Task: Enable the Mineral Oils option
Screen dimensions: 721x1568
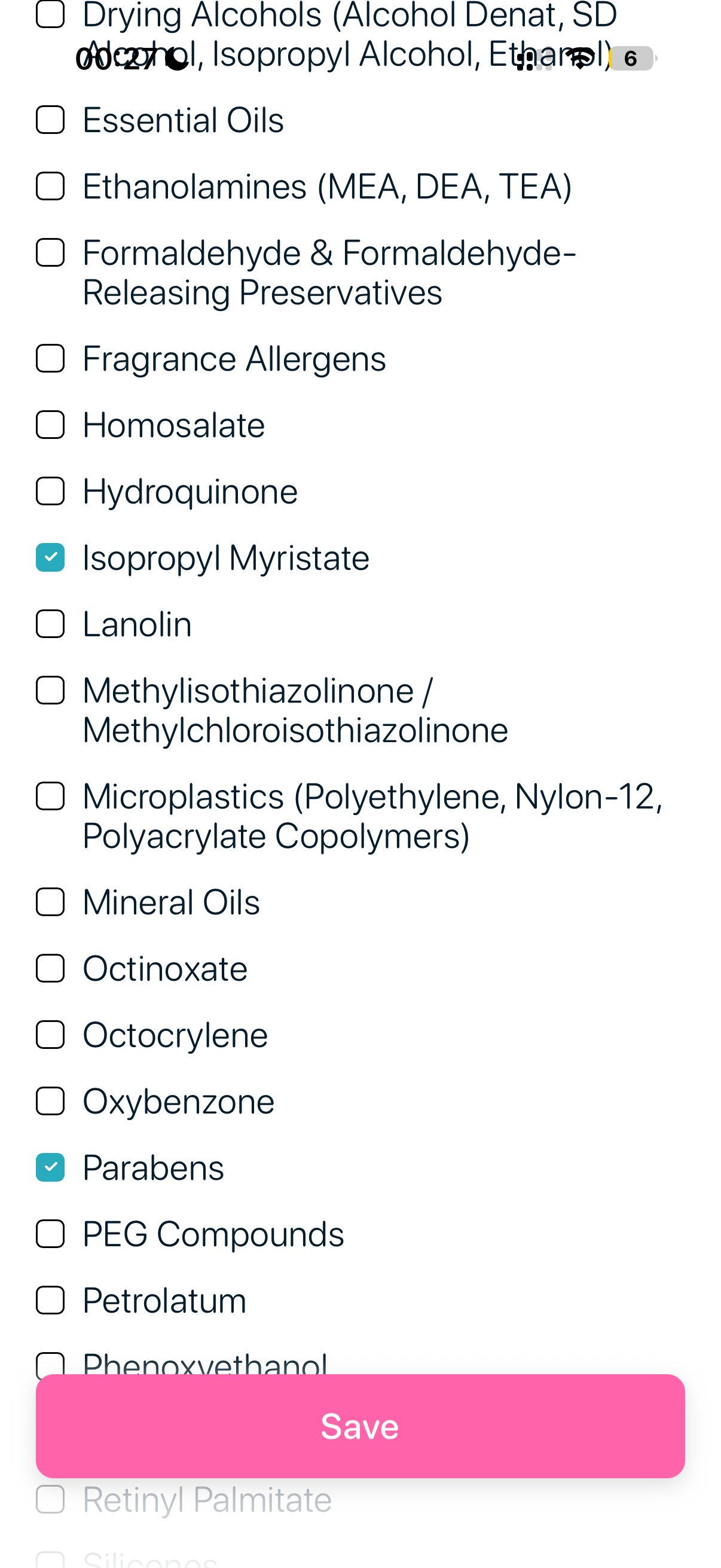Action: 51,902
